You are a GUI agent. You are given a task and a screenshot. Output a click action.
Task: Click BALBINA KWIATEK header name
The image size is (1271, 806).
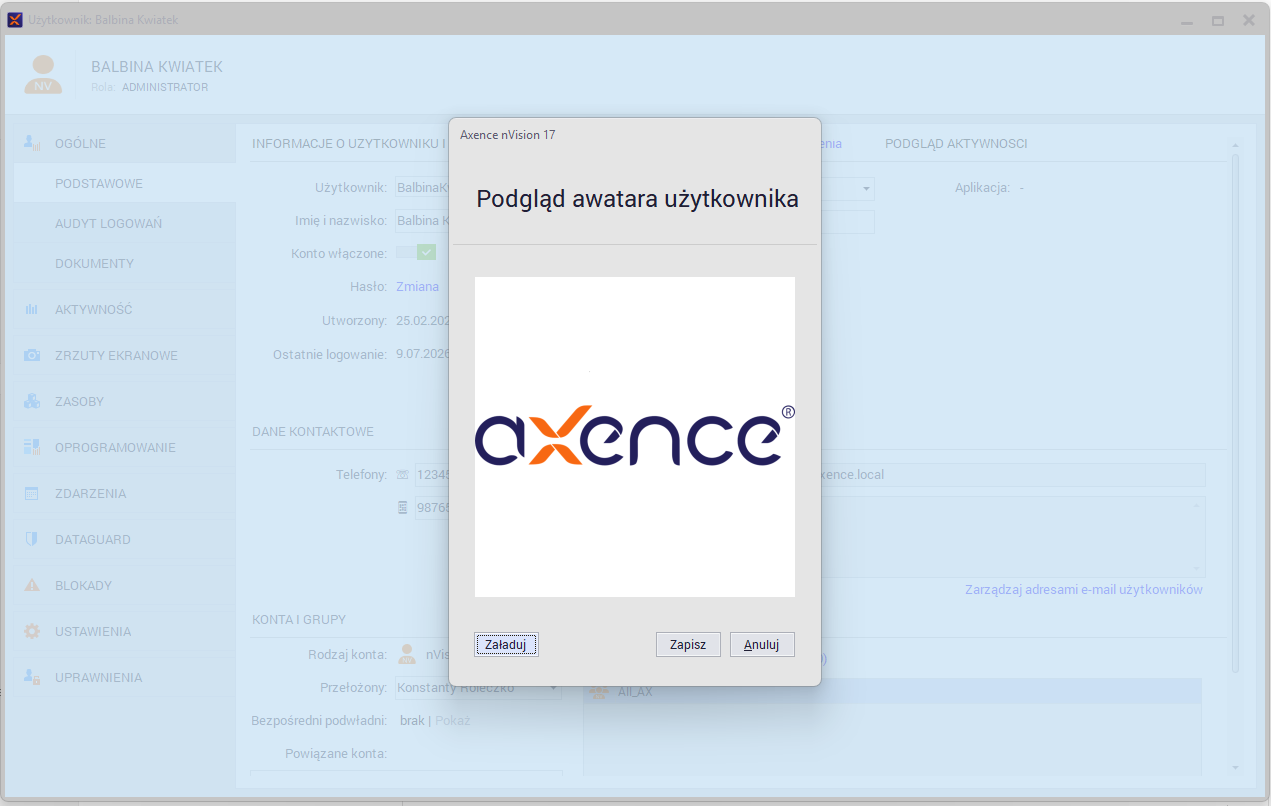coord(157,67)
